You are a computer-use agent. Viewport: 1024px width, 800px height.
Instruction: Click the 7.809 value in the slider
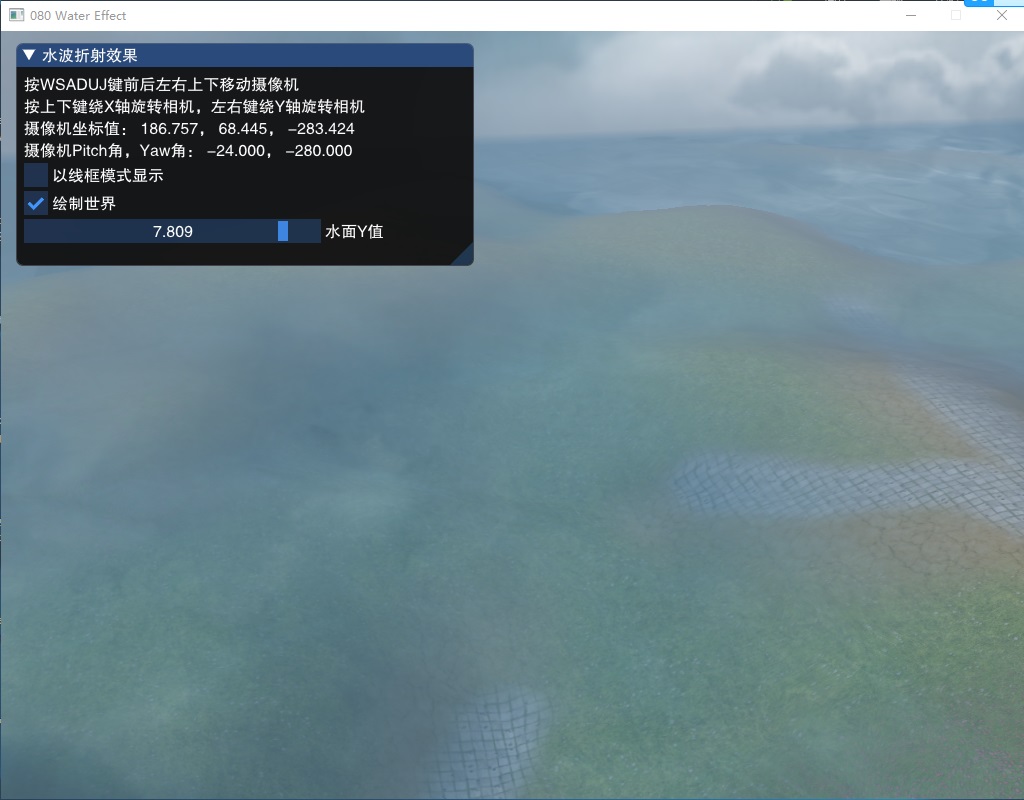[x=172, y=232]
